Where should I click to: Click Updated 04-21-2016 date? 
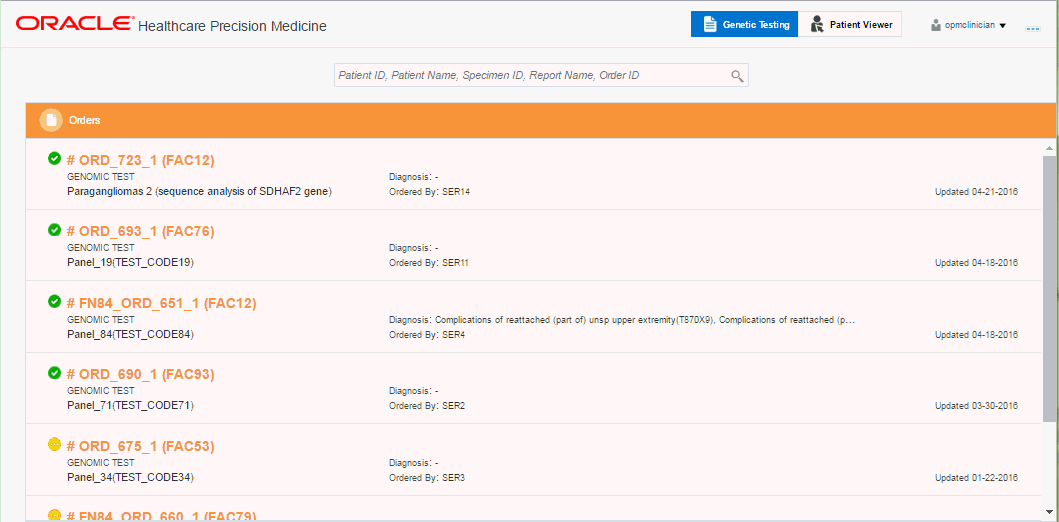[976, 192]
